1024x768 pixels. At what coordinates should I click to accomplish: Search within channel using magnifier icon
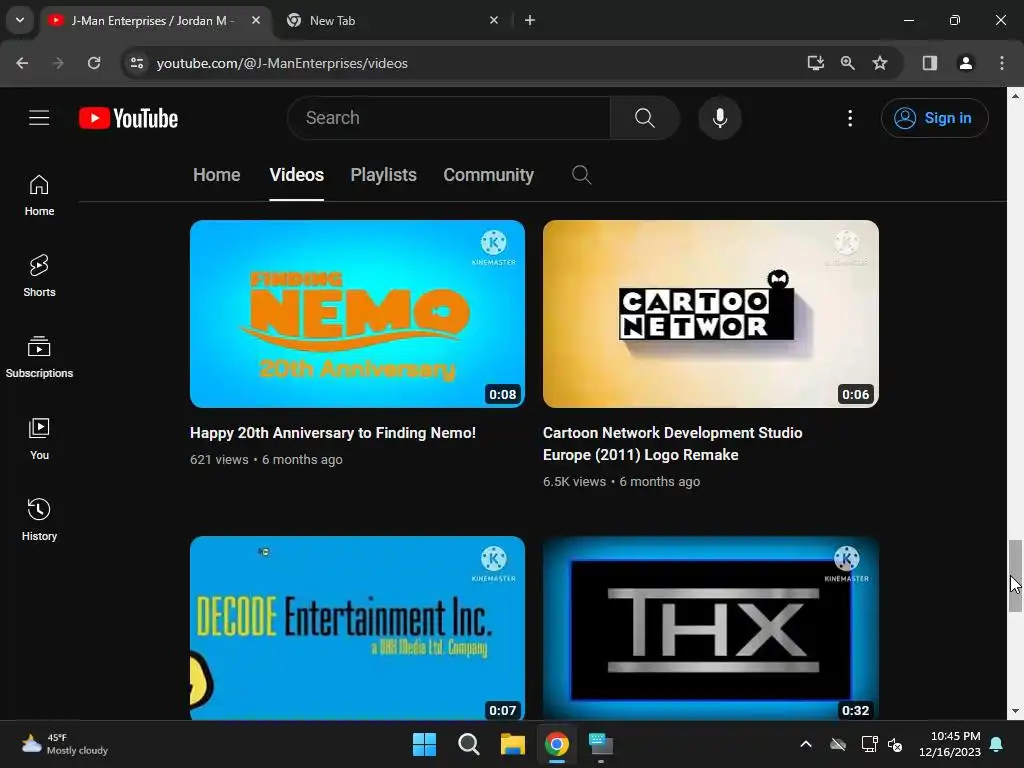pos(581,174)
